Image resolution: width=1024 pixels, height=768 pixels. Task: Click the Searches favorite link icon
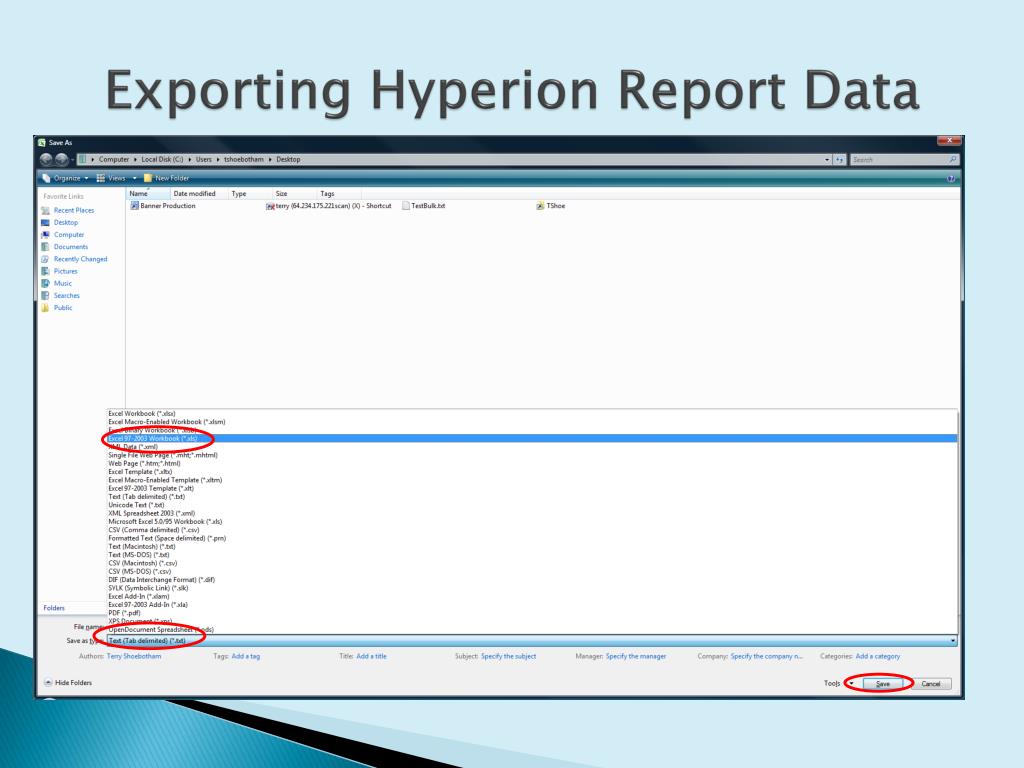(45, 296)
